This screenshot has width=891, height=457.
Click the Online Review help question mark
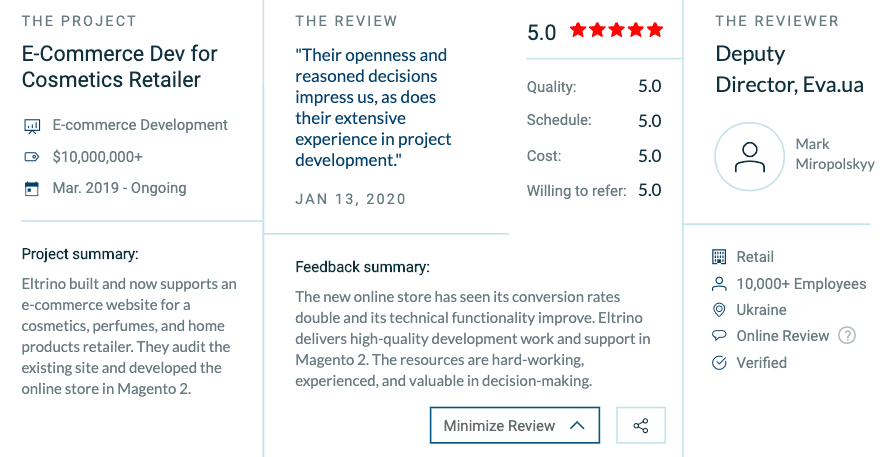pyautogui.click(x=847, y=336)
